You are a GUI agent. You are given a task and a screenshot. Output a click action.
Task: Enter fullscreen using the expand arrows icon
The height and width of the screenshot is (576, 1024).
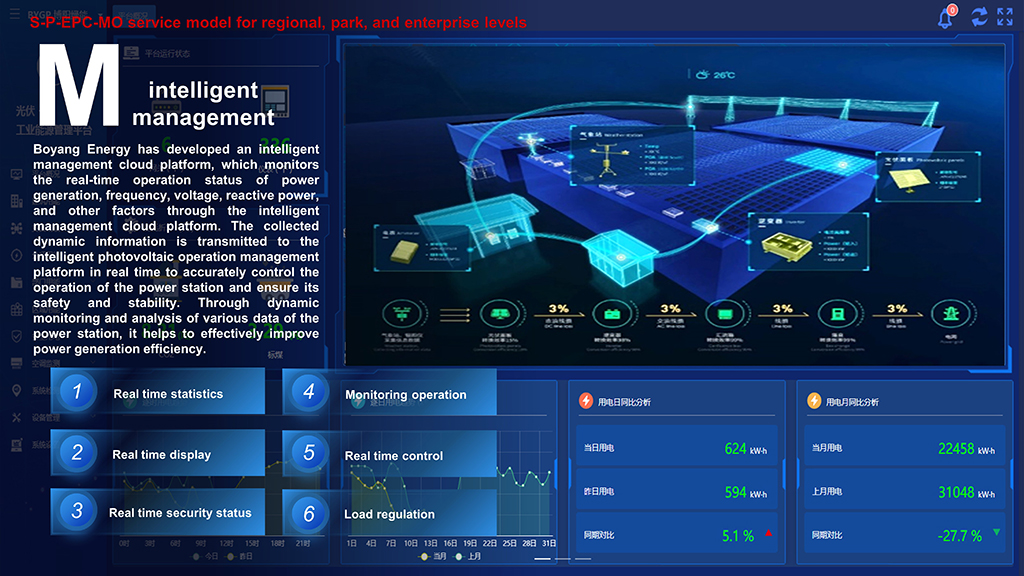click(x=1005, y=17)
